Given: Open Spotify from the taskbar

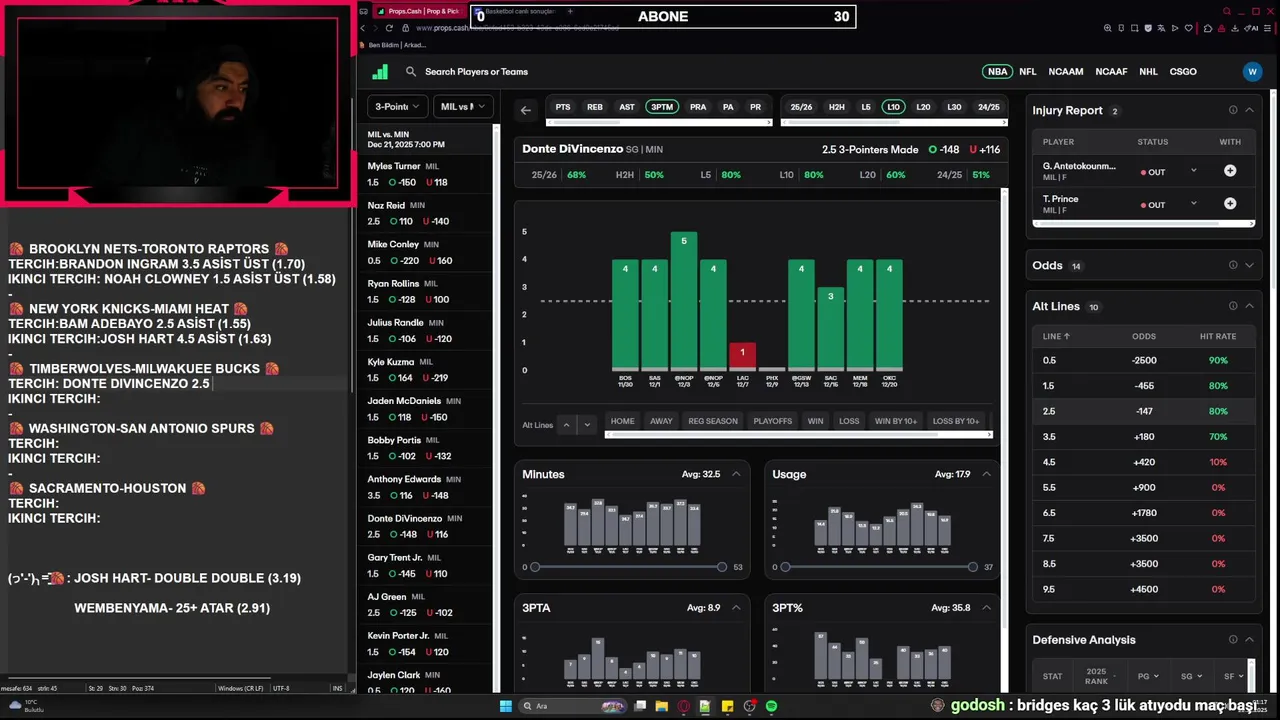Looking at the screenshot, I should click(x=771, y=706).
